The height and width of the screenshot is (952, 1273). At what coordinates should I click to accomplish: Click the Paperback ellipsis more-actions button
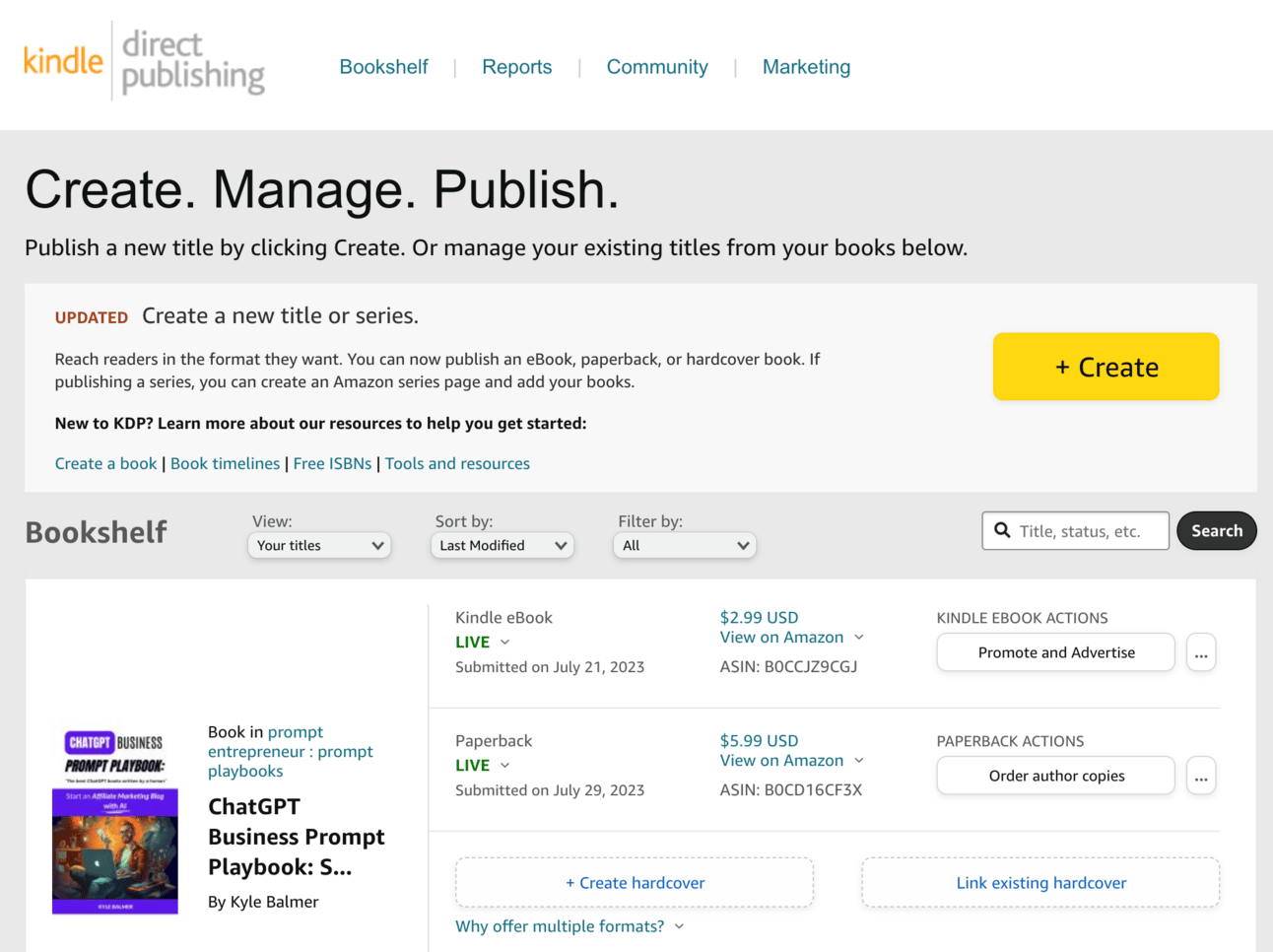pos(1200,777)
